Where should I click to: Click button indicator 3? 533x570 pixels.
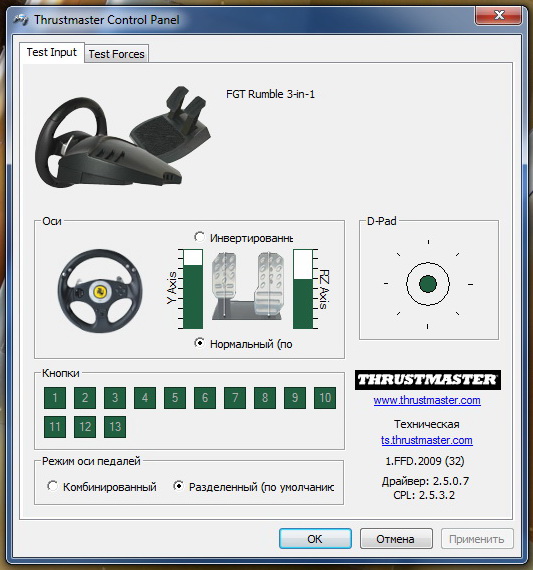[x=115, y=398]
